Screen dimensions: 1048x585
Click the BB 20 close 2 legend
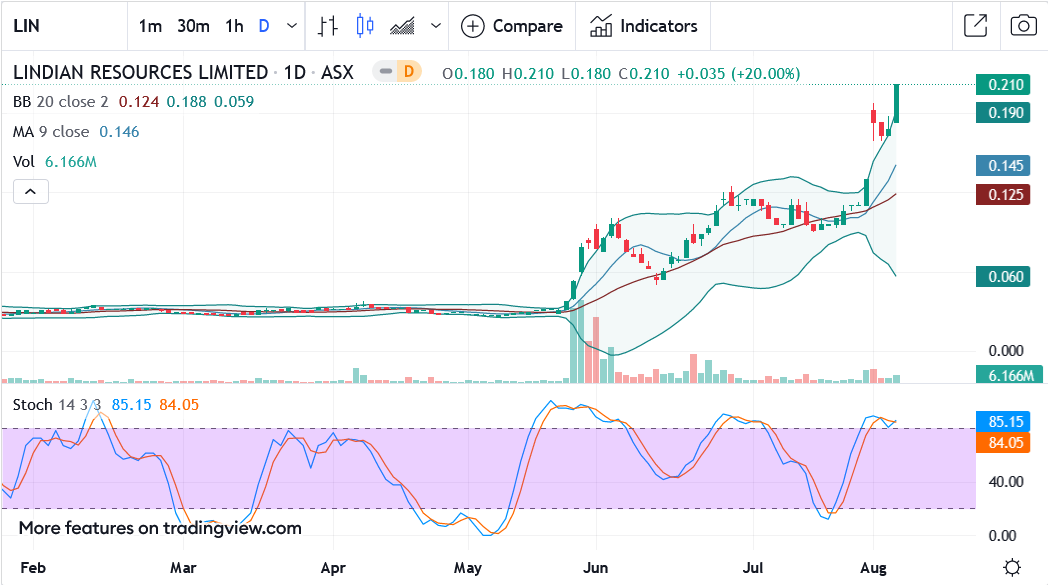coord(60,102)
